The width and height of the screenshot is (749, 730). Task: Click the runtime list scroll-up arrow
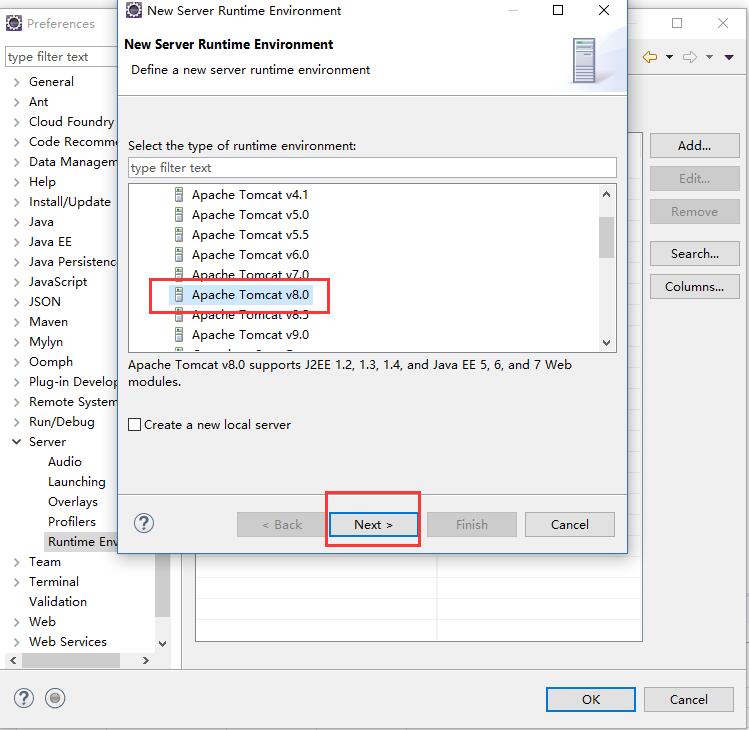(x=606, y=194)
